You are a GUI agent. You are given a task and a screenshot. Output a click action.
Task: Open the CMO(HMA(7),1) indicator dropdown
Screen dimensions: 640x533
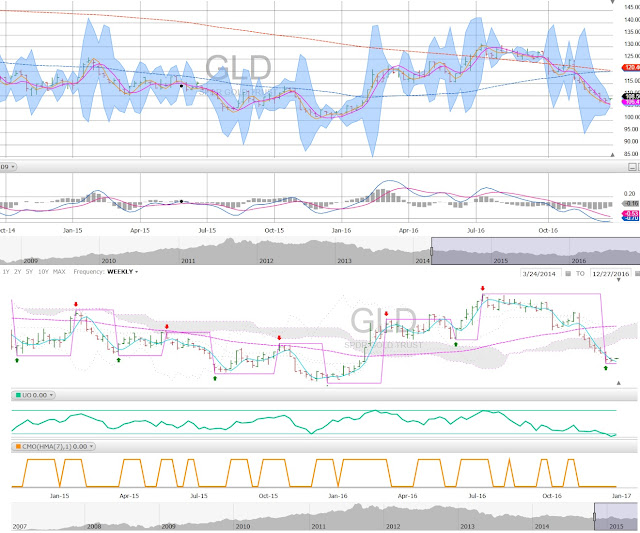pyautogui.click(x=53, y=446)
